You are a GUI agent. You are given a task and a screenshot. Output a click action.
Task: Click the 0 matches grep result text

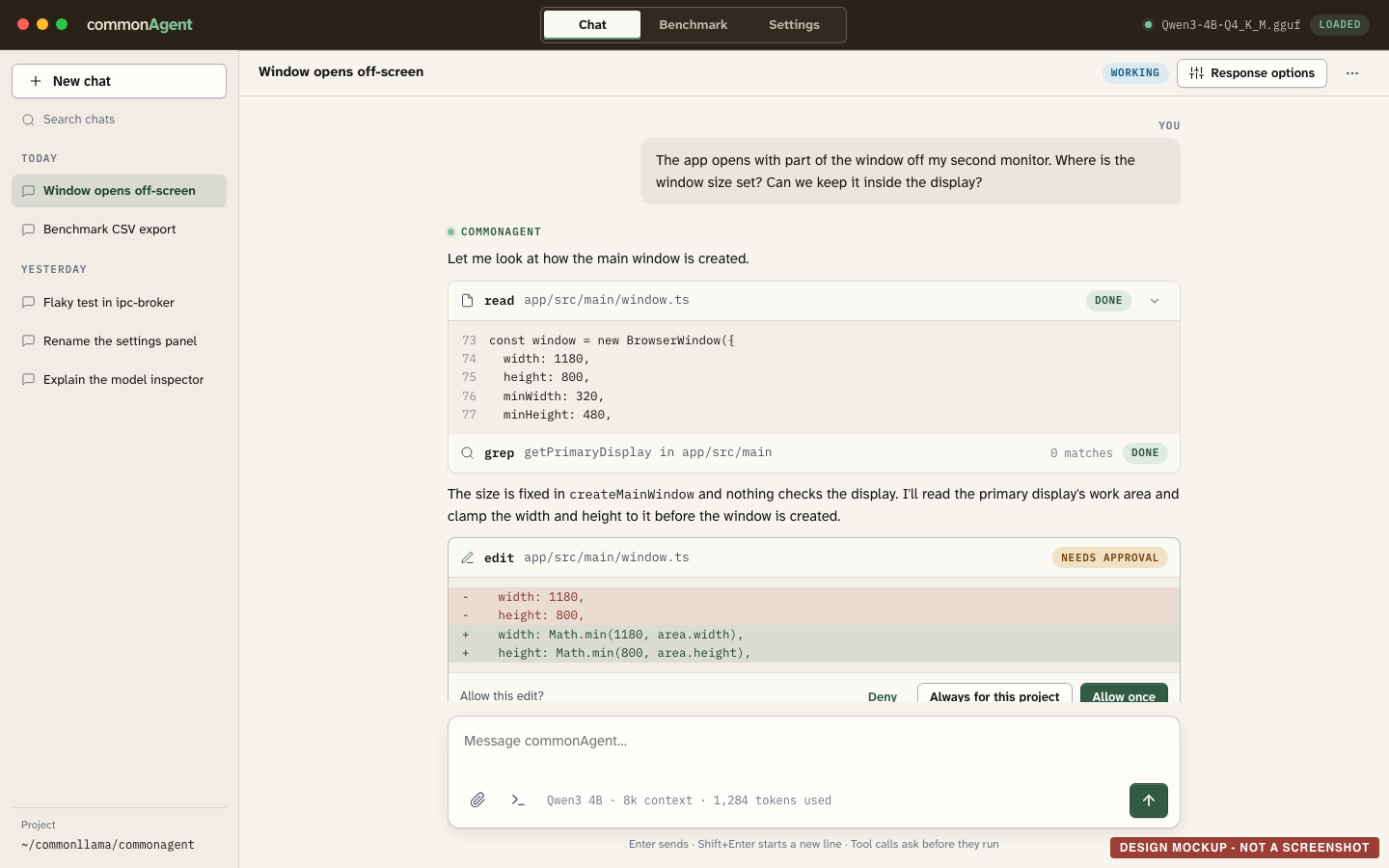click(1081, 453)
